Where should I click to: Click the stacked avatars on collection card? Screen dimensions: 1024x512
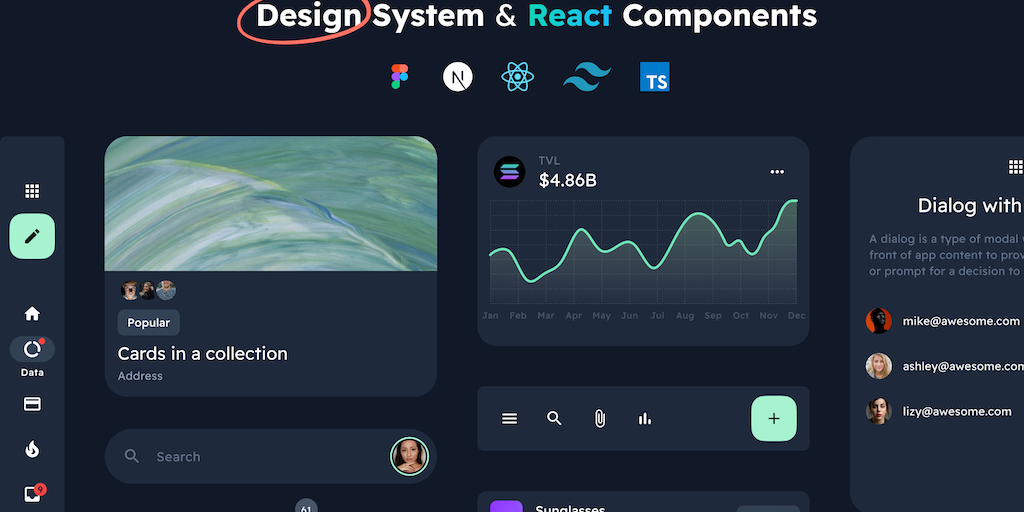click(x=148, y=290)
